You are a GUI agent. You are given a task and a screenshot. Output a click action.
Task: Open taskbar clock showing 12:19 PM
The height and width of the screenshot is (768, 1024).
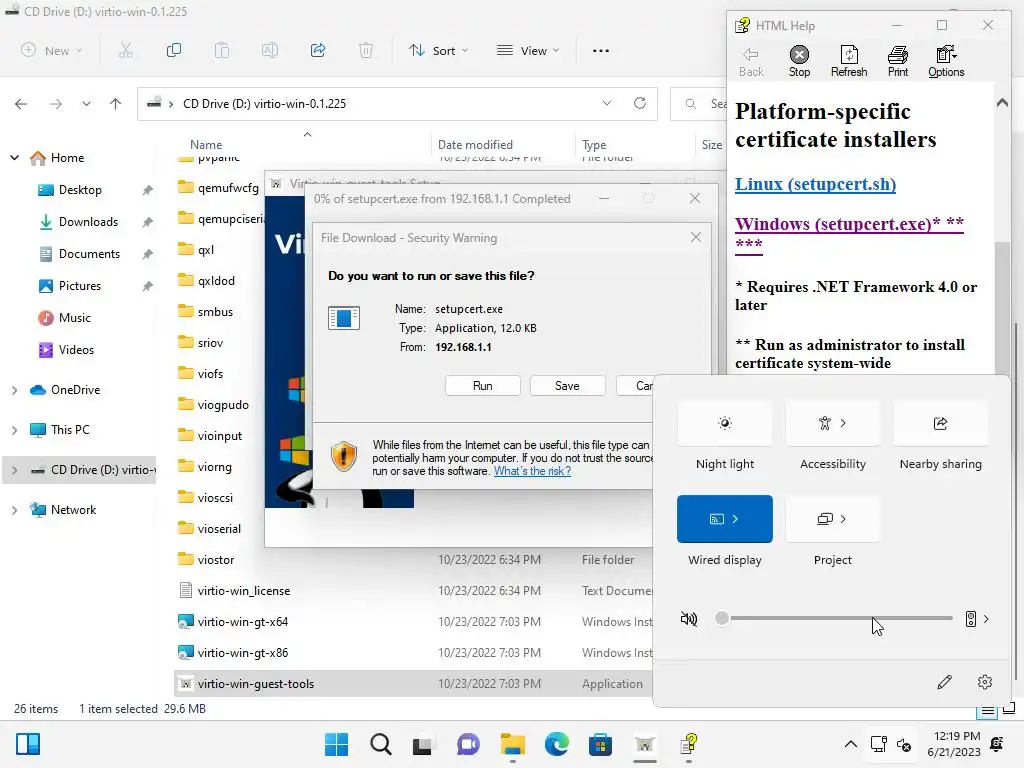coord(954,744)
